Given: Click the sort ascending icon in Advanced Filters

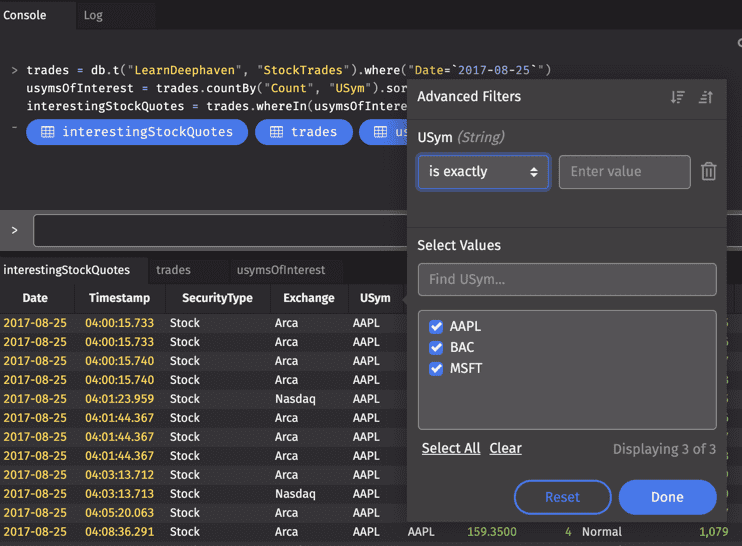Looking at the screenshot, I should click(x=706, y=97).
